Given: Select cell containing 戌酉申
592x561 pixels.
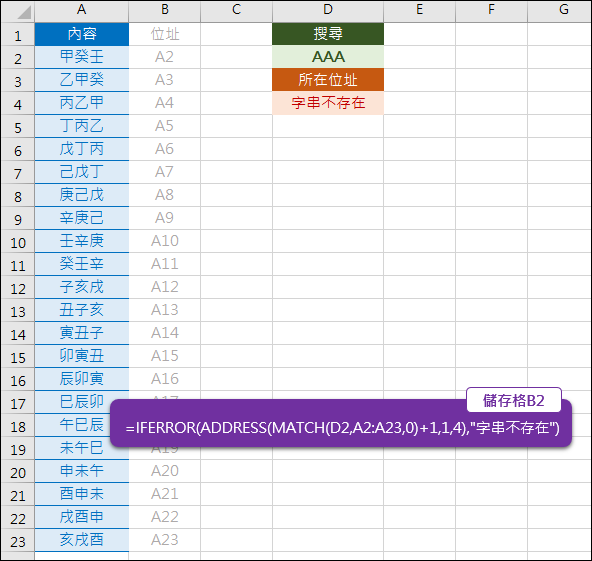Looking at the screenshot, I should point(82,517).
